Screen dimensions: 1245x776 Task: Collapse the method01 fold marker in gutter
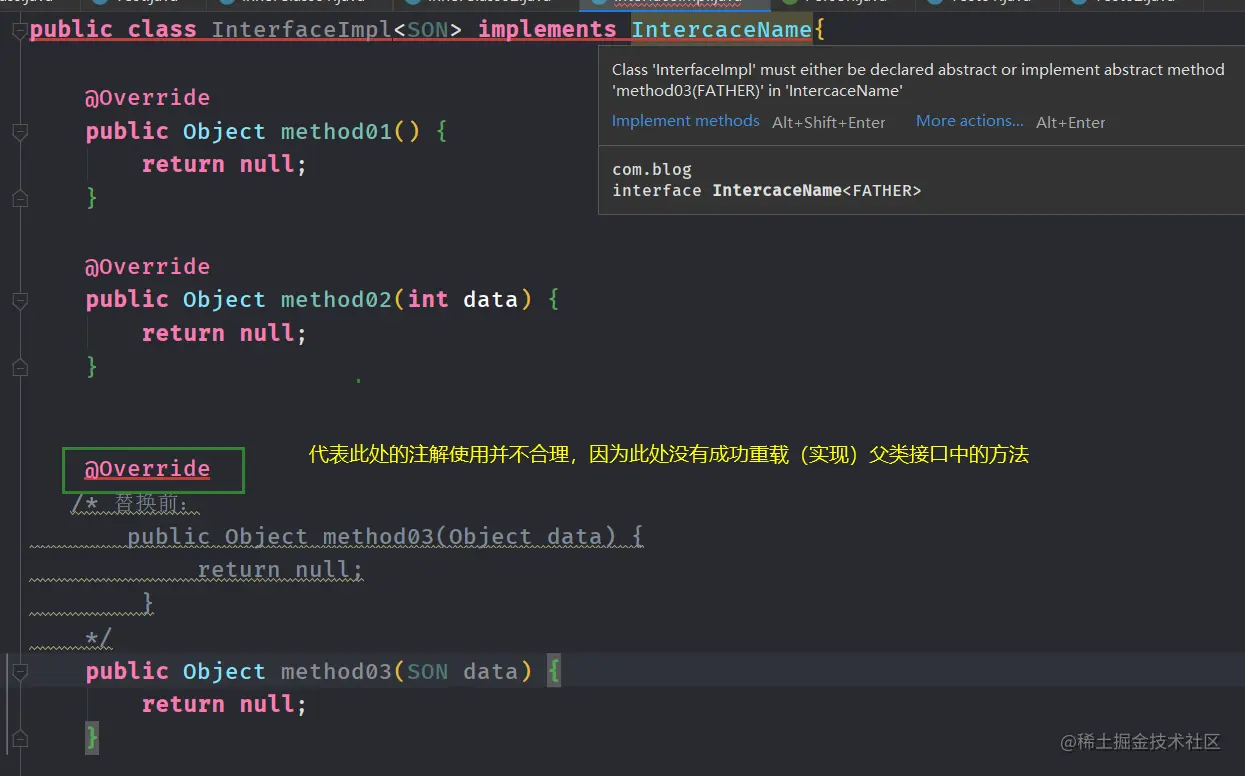pyautogui.click(x=19, y=132)
